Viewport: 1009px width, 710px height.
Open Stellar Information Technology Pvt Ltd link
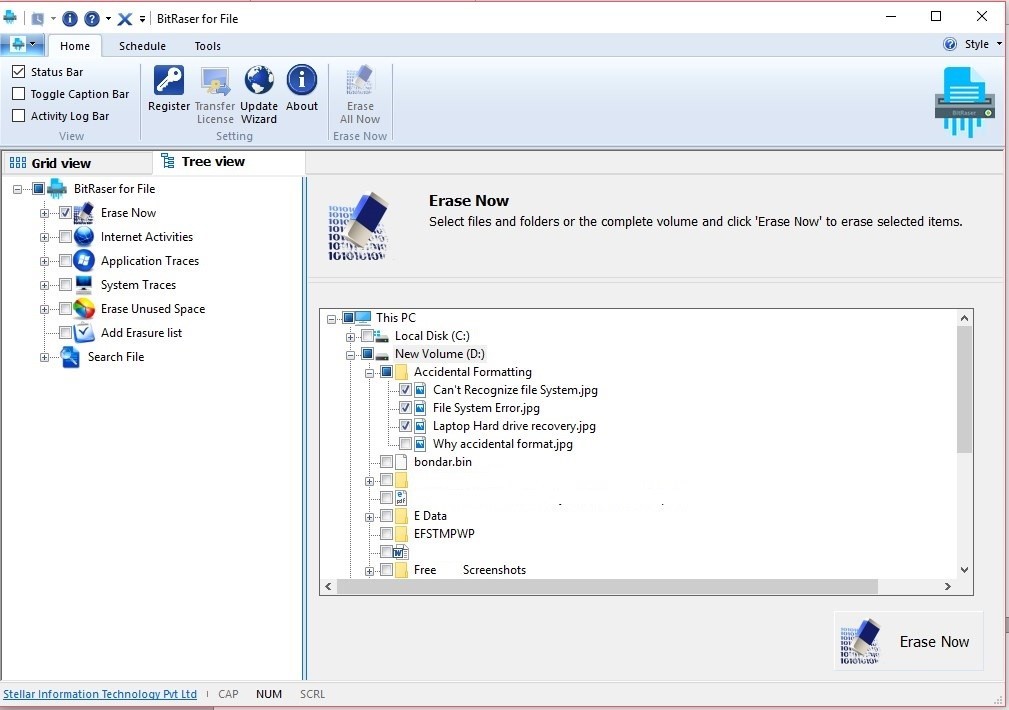pyautogui.click(x=100, y=694)
